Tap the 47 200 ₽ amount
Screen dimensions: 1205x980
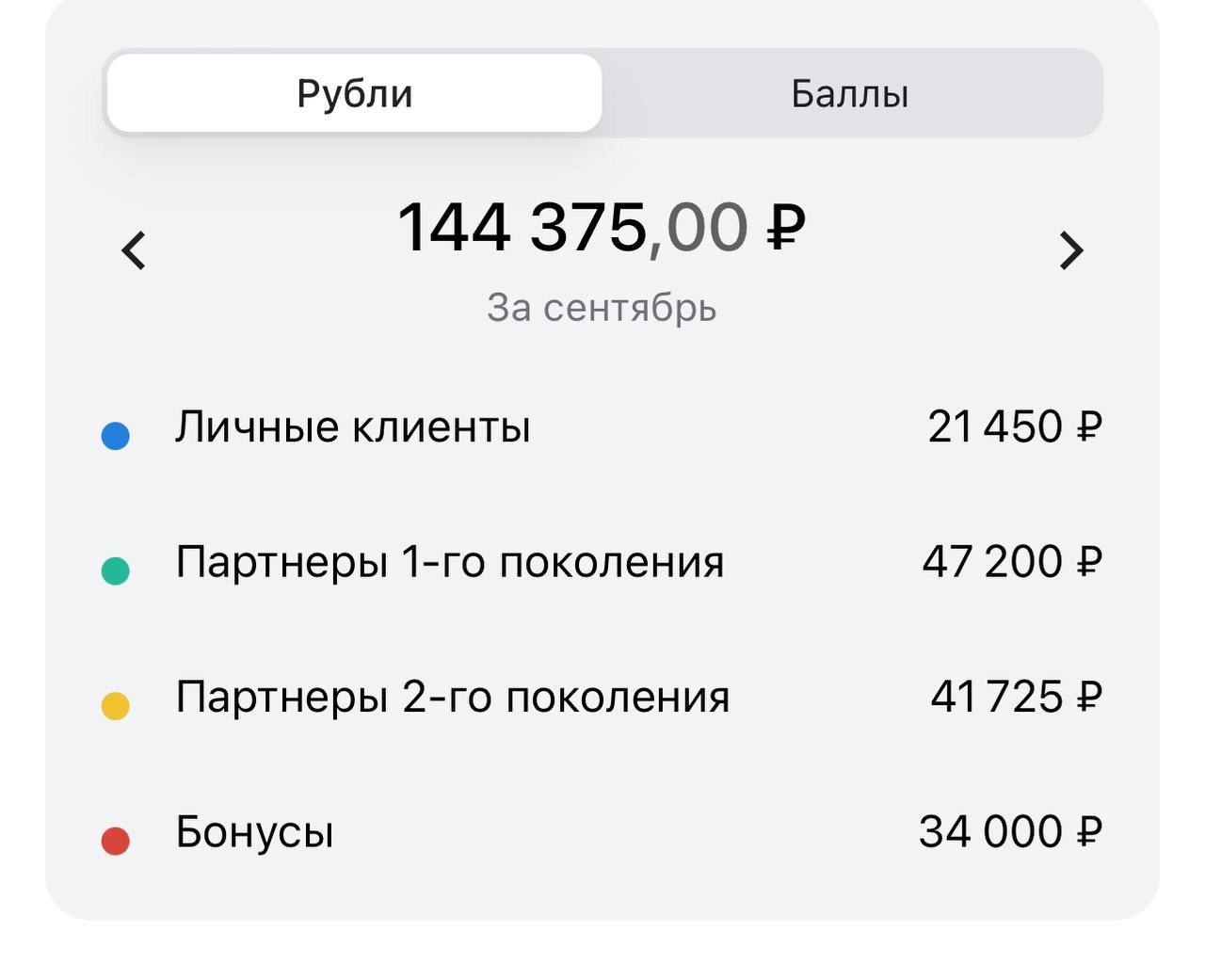1012,562
